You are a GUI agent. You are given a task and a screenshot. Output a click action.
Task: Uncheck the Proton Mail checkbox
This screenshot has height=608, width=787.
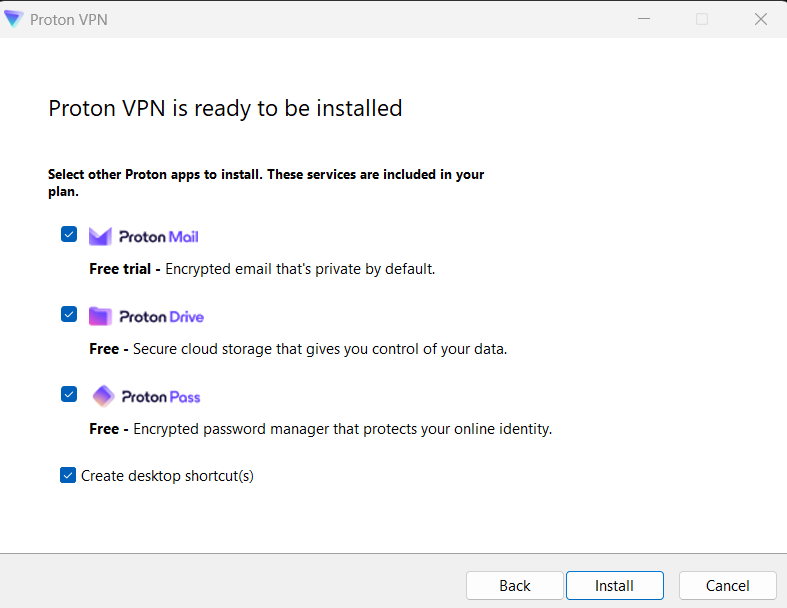69,234
